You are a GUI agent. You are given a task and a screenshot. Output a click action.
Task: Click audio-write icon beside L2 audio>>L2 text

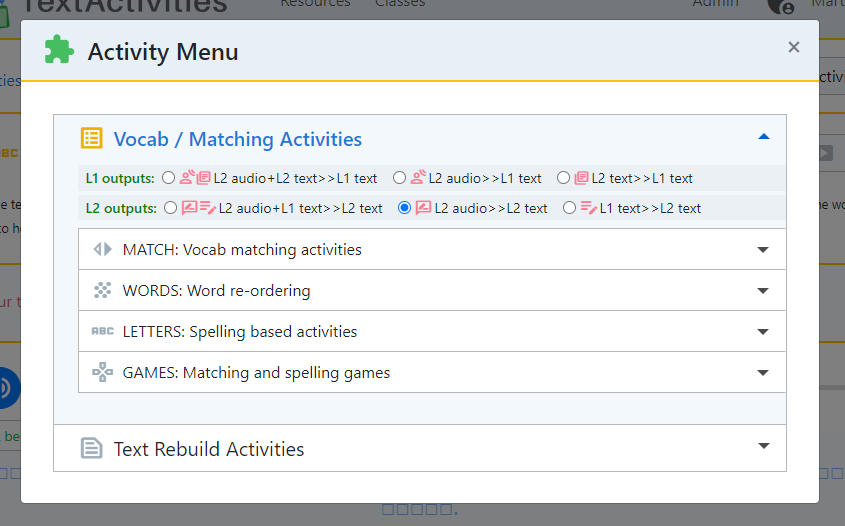point(423,207)
